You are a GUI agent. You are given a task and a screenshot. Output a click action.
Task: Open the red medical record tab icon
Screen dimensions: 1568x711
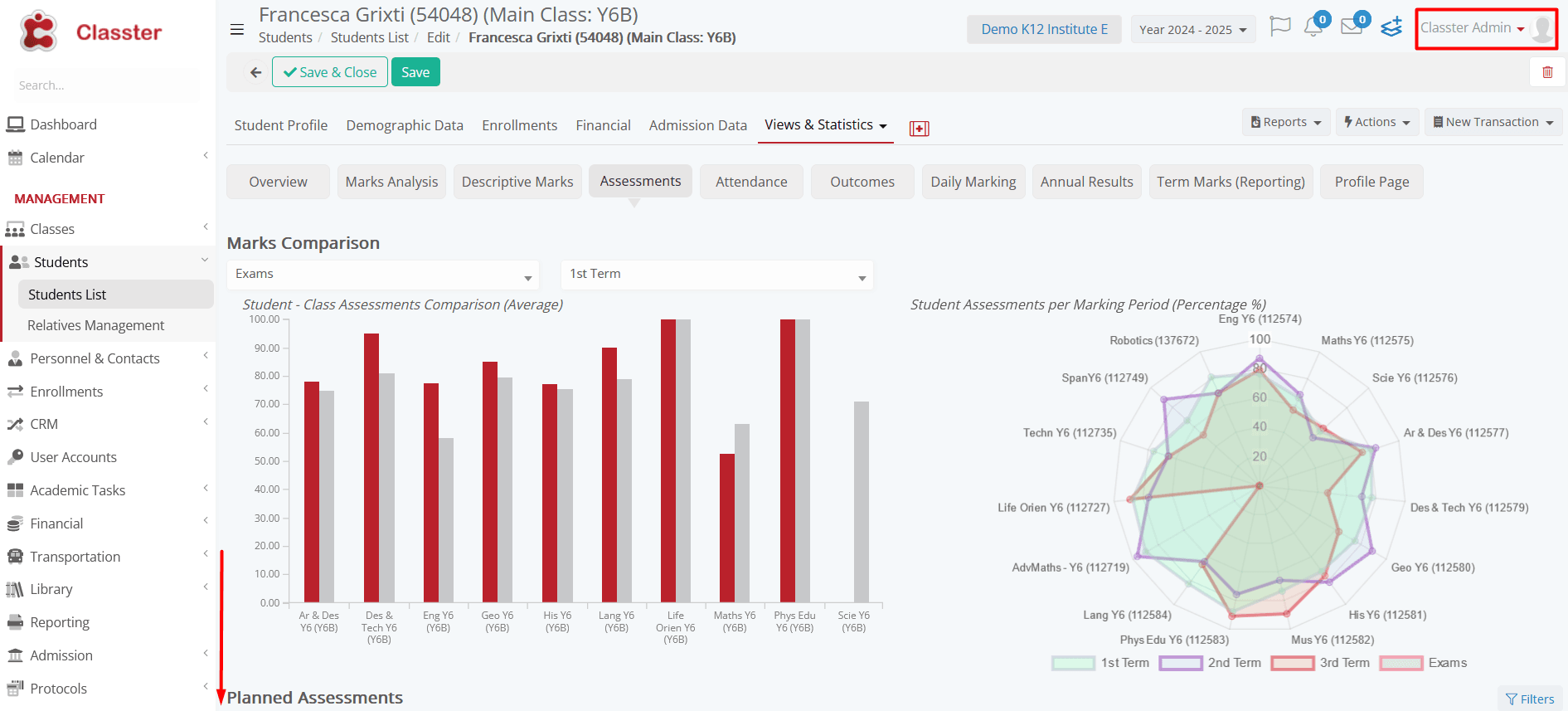point(919,129)
